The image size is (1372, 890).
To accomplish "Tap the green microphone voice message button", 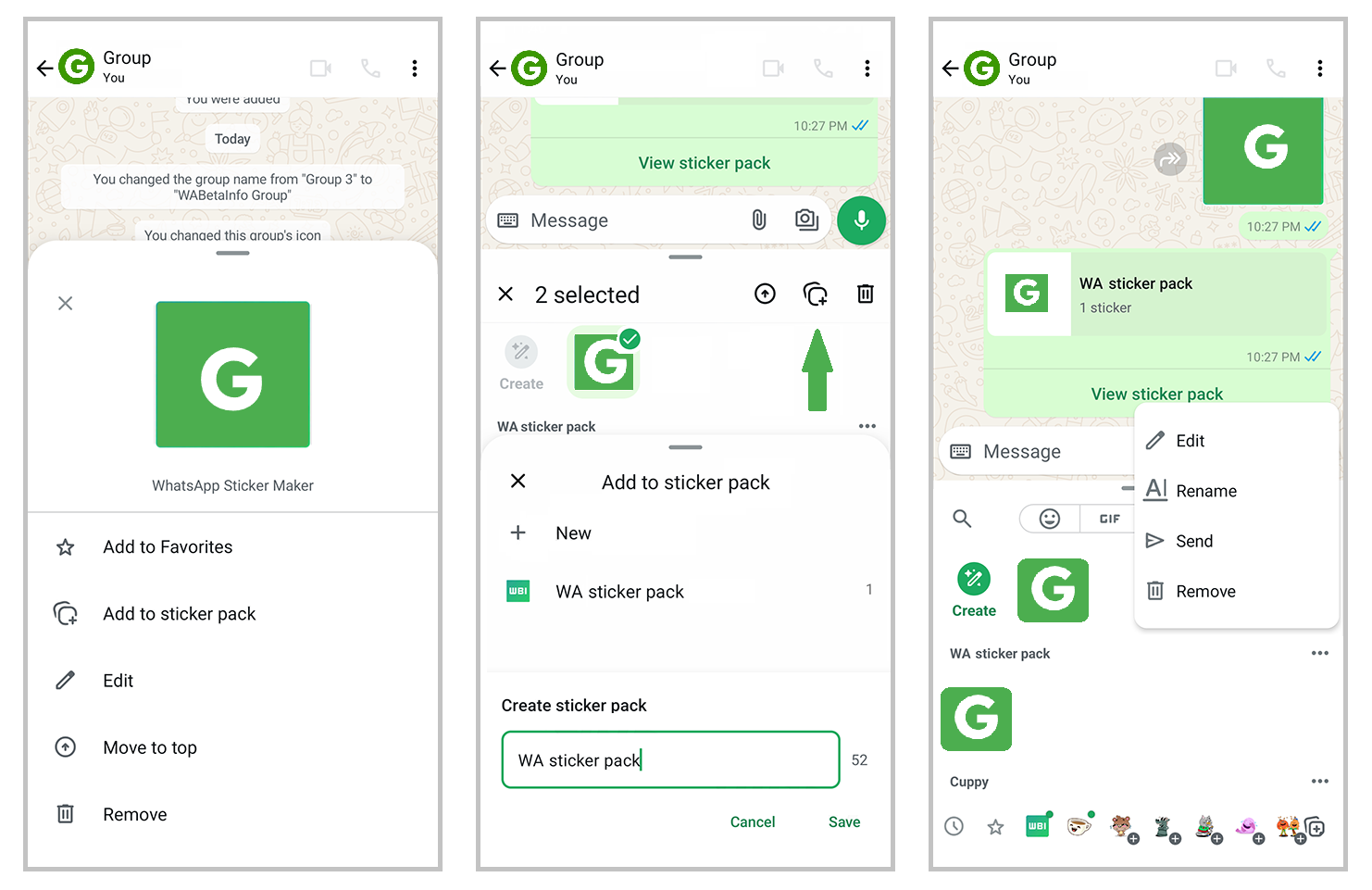I will click(x=861, y=220).
